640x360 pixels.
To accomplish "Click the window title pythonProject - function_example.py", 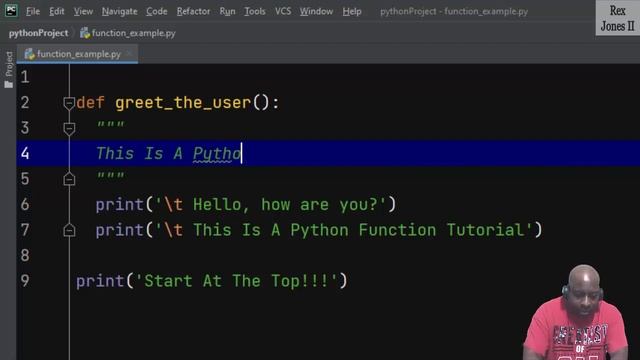I will pyautogui.click(x=454, y=11).
